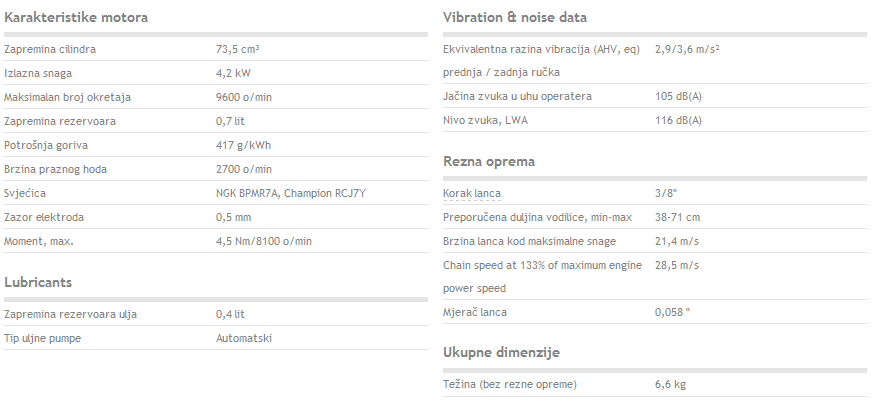Image resolution: width=887 pixels, height=409 pixels.
Task: Click the 9600 o/min maximum speed value
Action: pyautogui.click(x=244, y=97)
